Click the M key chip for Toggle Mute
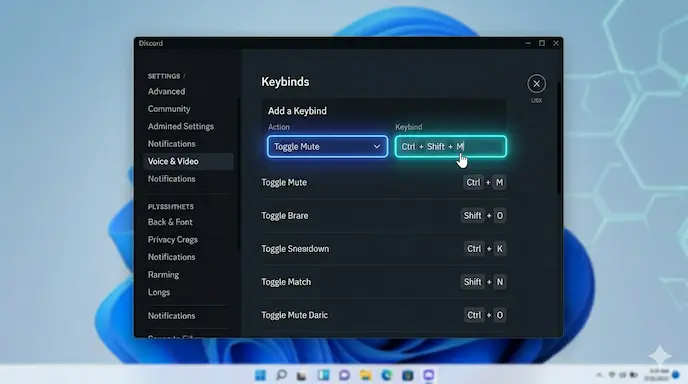Screen dimensions: 688x384 pos(499,183)
